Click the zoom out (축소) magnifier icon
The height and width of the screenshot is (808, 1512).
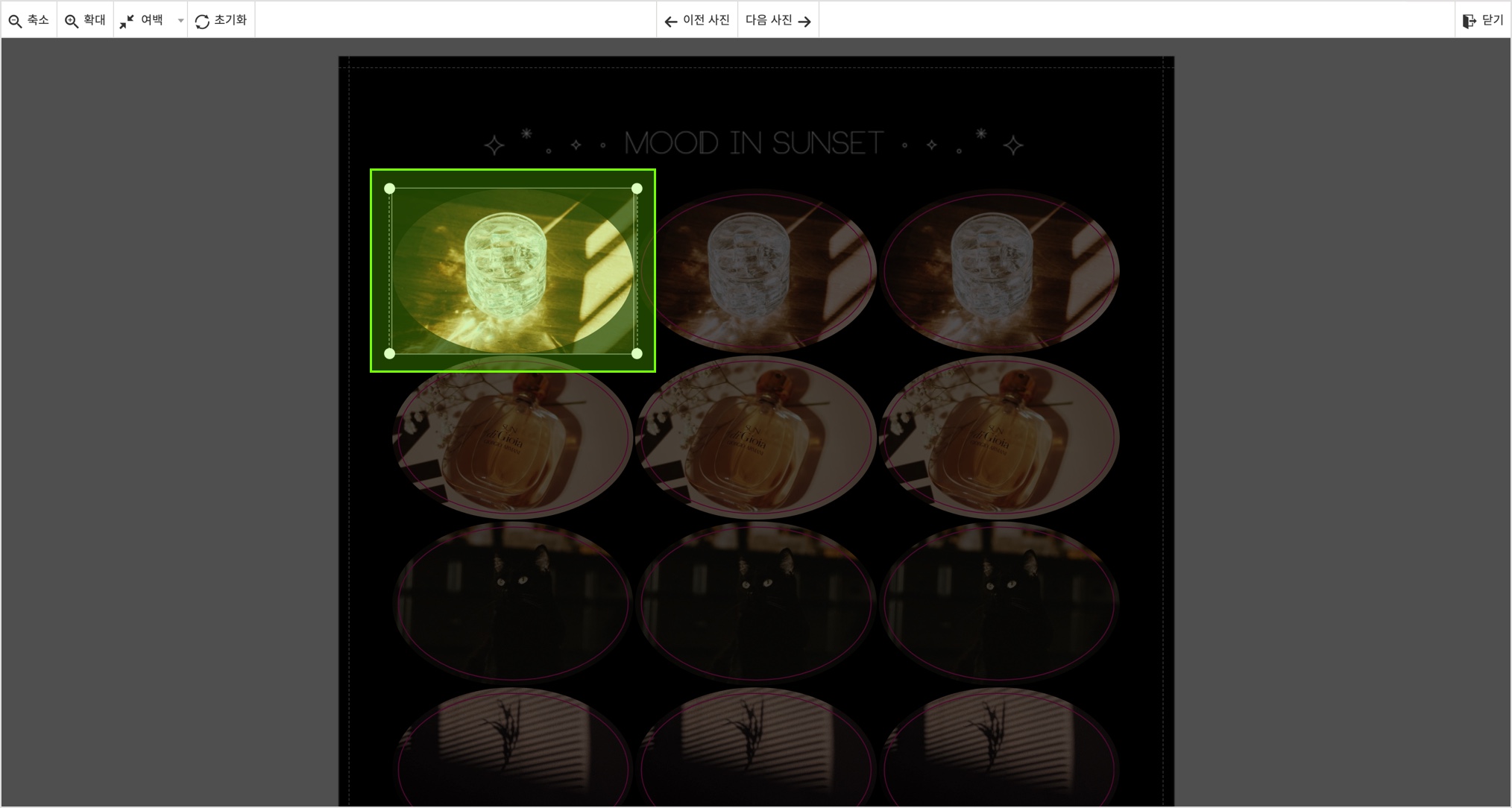point(15,21)
